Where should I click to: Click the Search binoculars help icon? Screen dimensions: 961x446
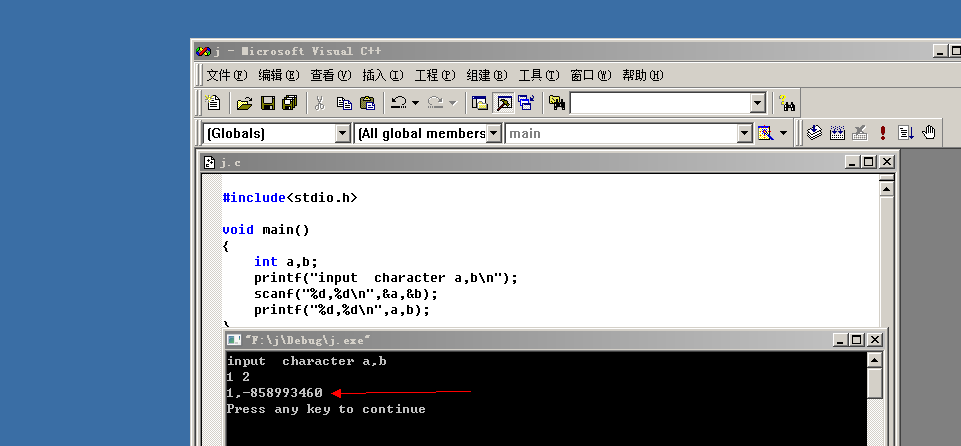tap(787, 103)
